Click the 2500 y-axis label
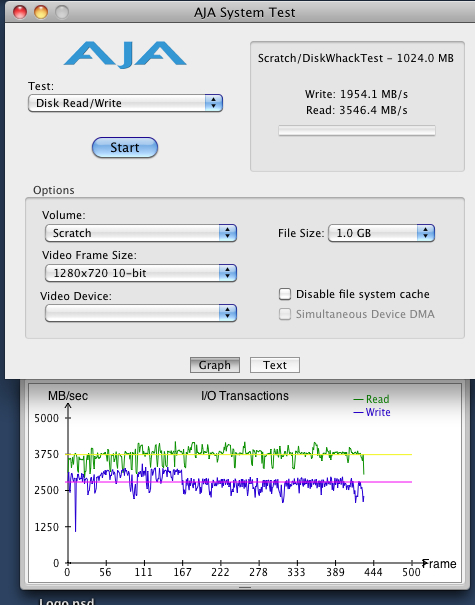The width and height of the screenshot is (475, 605). click(x=46, y=490)
